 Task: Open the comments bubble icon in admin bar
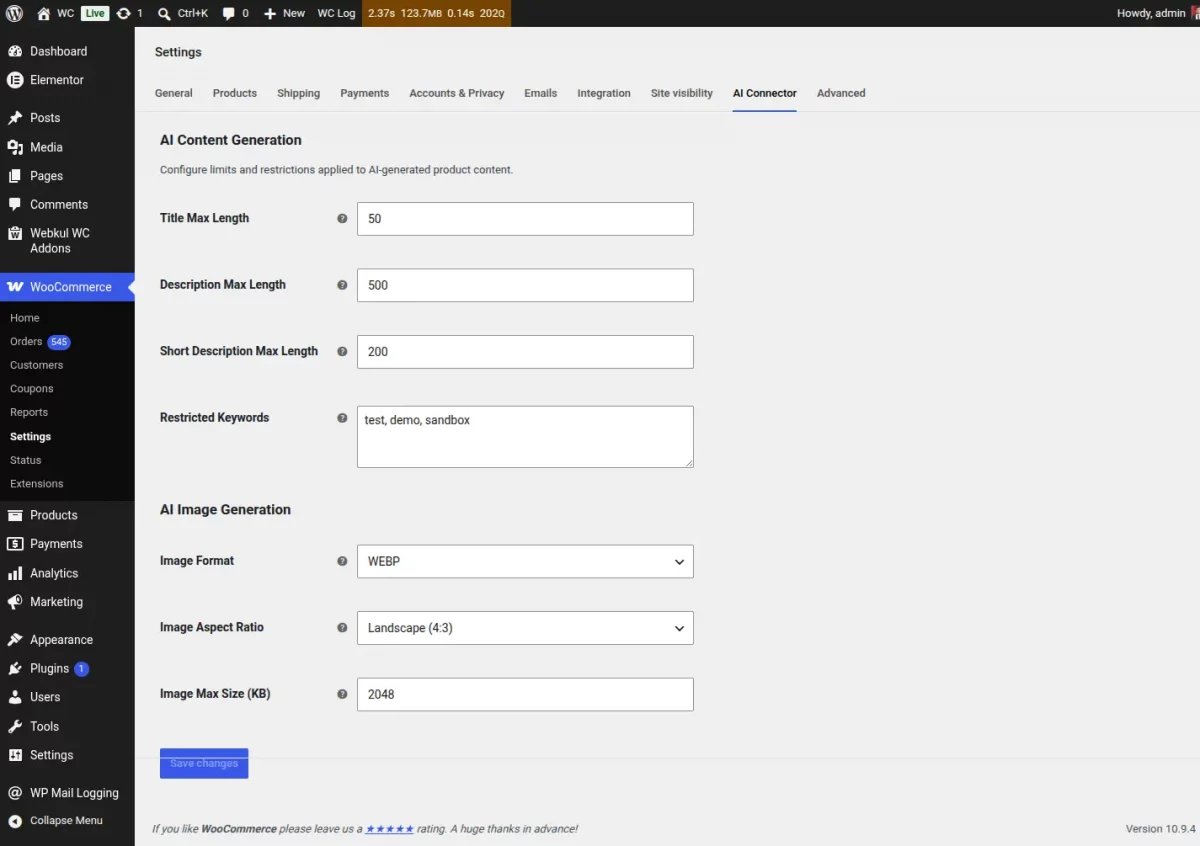(229, 13)
